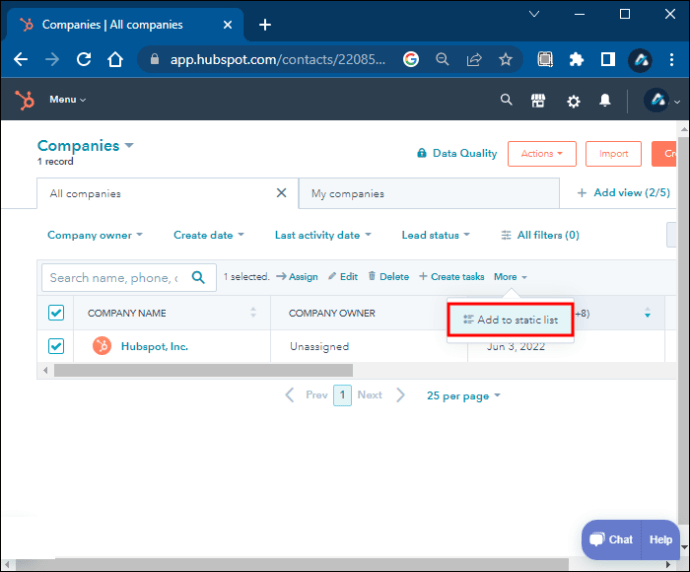This screenshot has height=572, width=690.
Task: Open a new browser tab
Action: click(x=265, y=25)
